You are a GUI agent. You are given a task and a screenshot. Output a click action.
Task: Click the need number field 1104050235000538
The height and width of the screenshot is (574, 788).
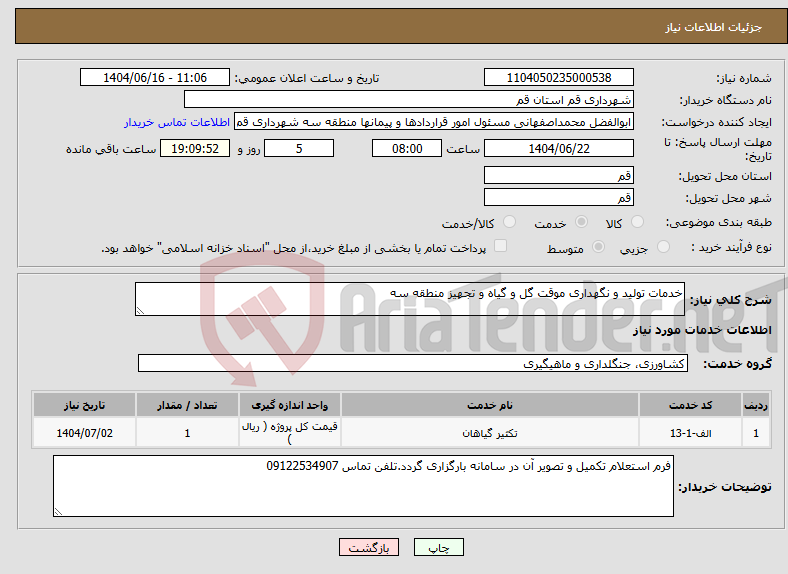pyautogui.click(x=559, y=77)
